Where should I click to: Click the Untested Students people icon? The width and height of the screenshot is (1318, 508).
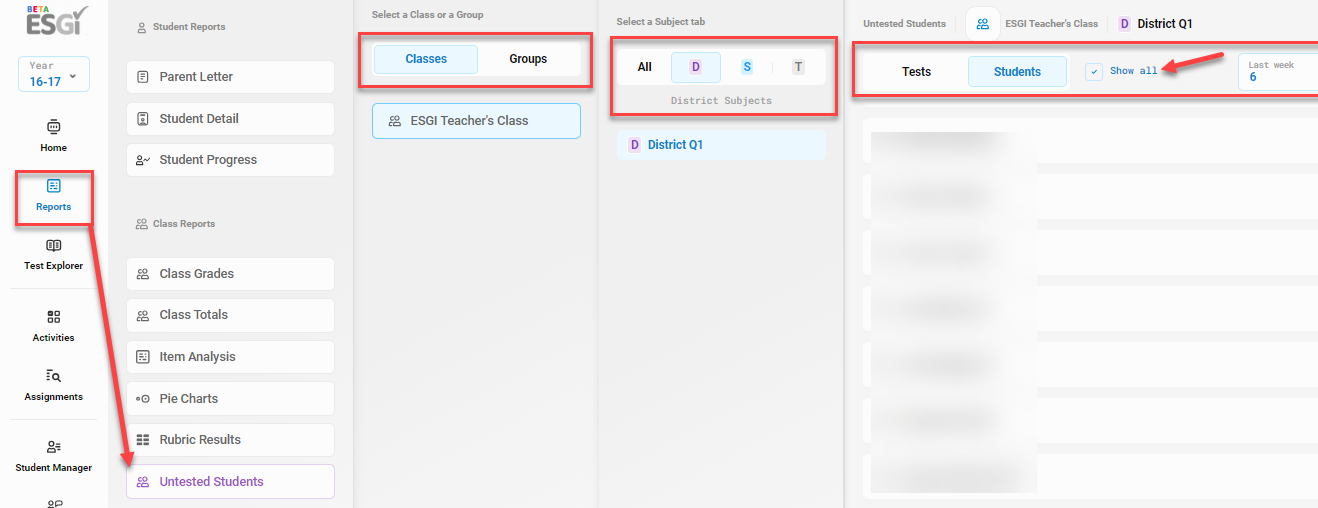click(x=143, y=481)
